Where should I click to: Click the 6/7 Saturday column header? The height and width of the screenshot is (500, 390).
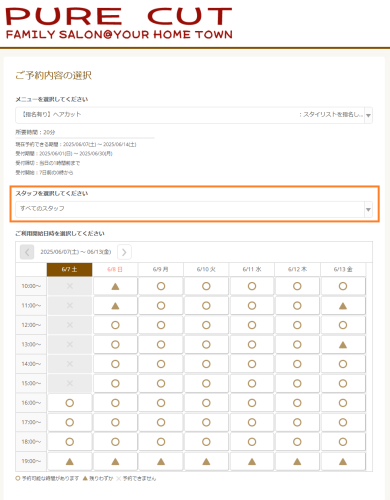click(69, 269)
